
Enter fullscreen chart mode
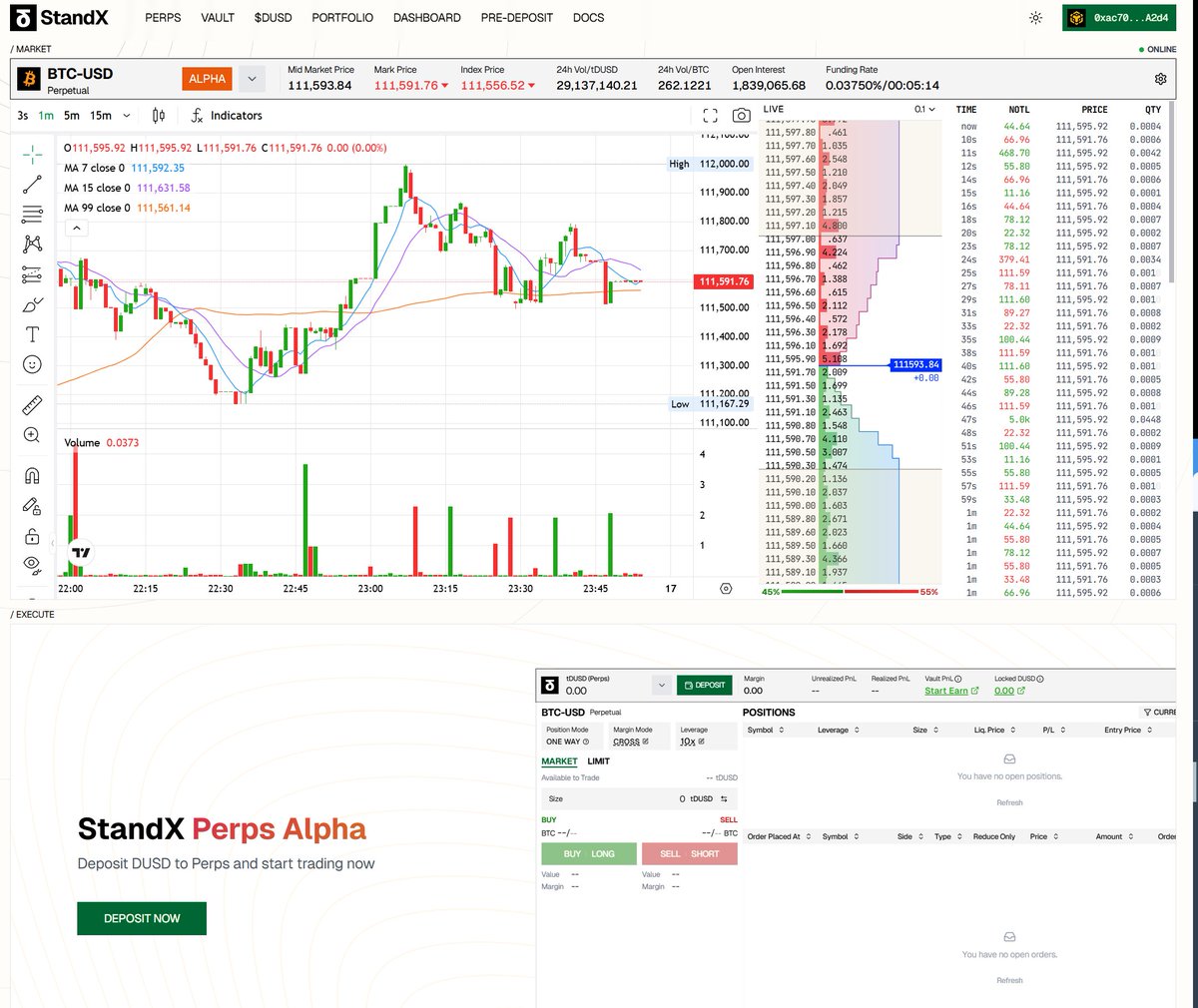[x=710, y=116]
